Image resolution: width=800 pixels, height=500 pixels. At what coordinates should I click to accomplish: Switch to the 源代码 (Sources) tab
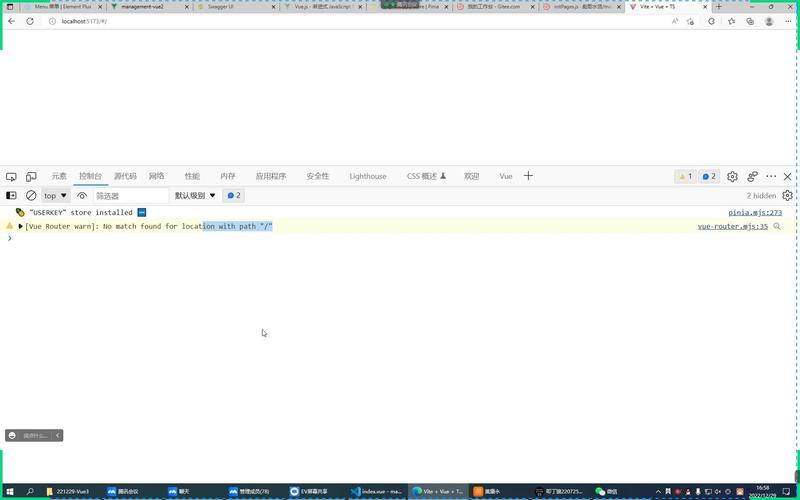point(125,176)
